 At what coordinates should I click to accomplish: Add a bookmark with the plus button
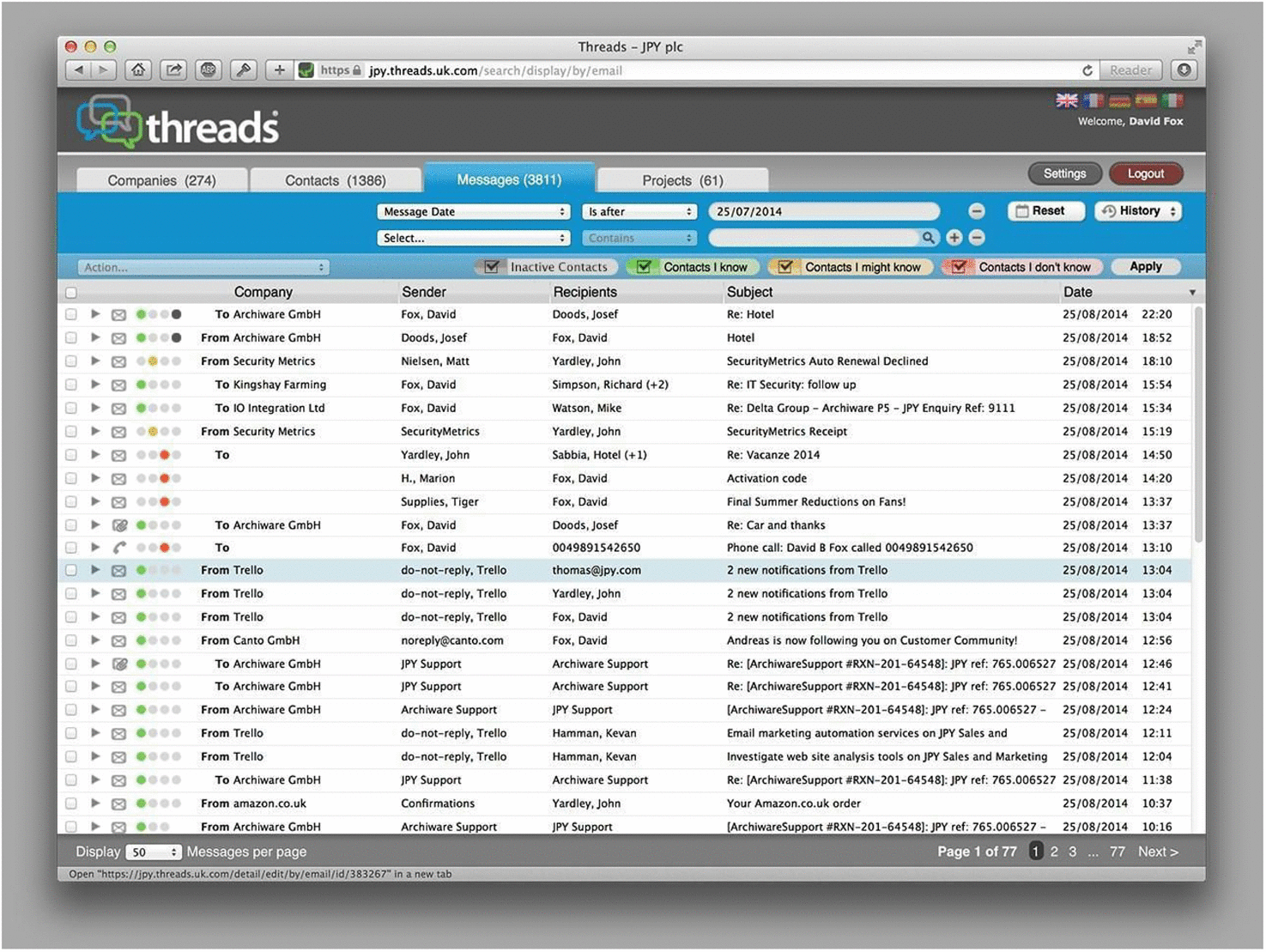click(x=279, y=70)
